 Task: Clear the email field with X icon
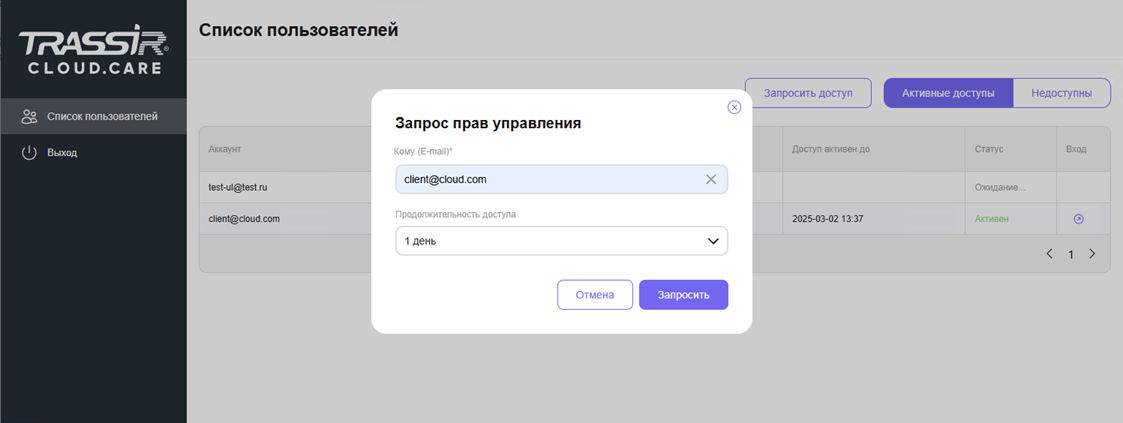coord(711,180)
